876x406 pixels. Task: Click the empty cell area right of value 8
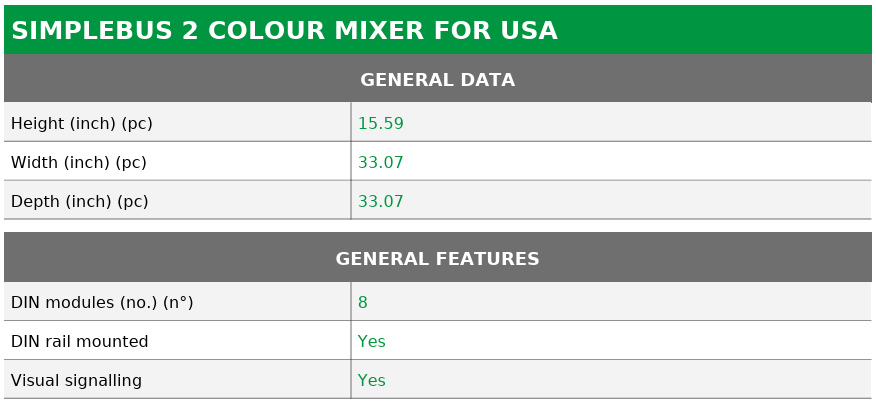point(620,302)
